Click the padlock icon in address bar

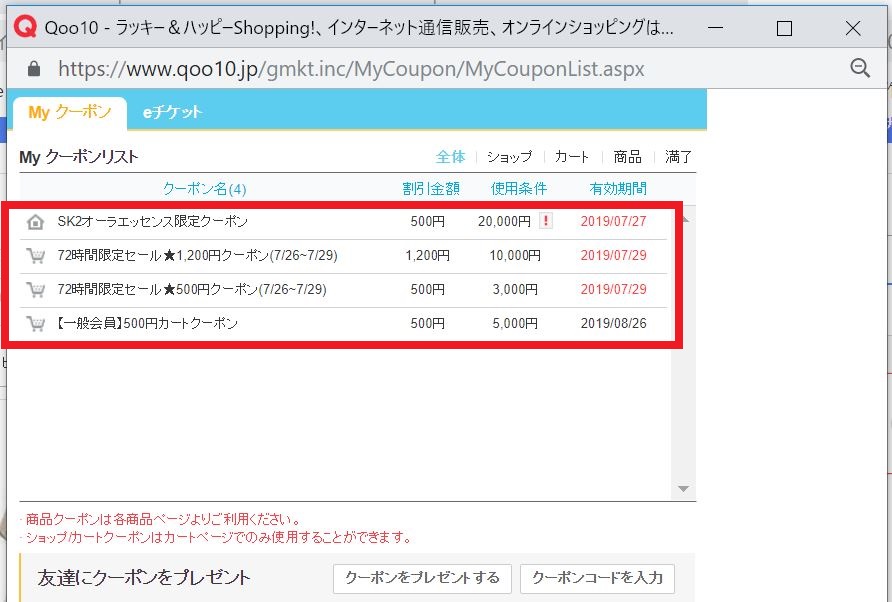click(x=34, y=69)
